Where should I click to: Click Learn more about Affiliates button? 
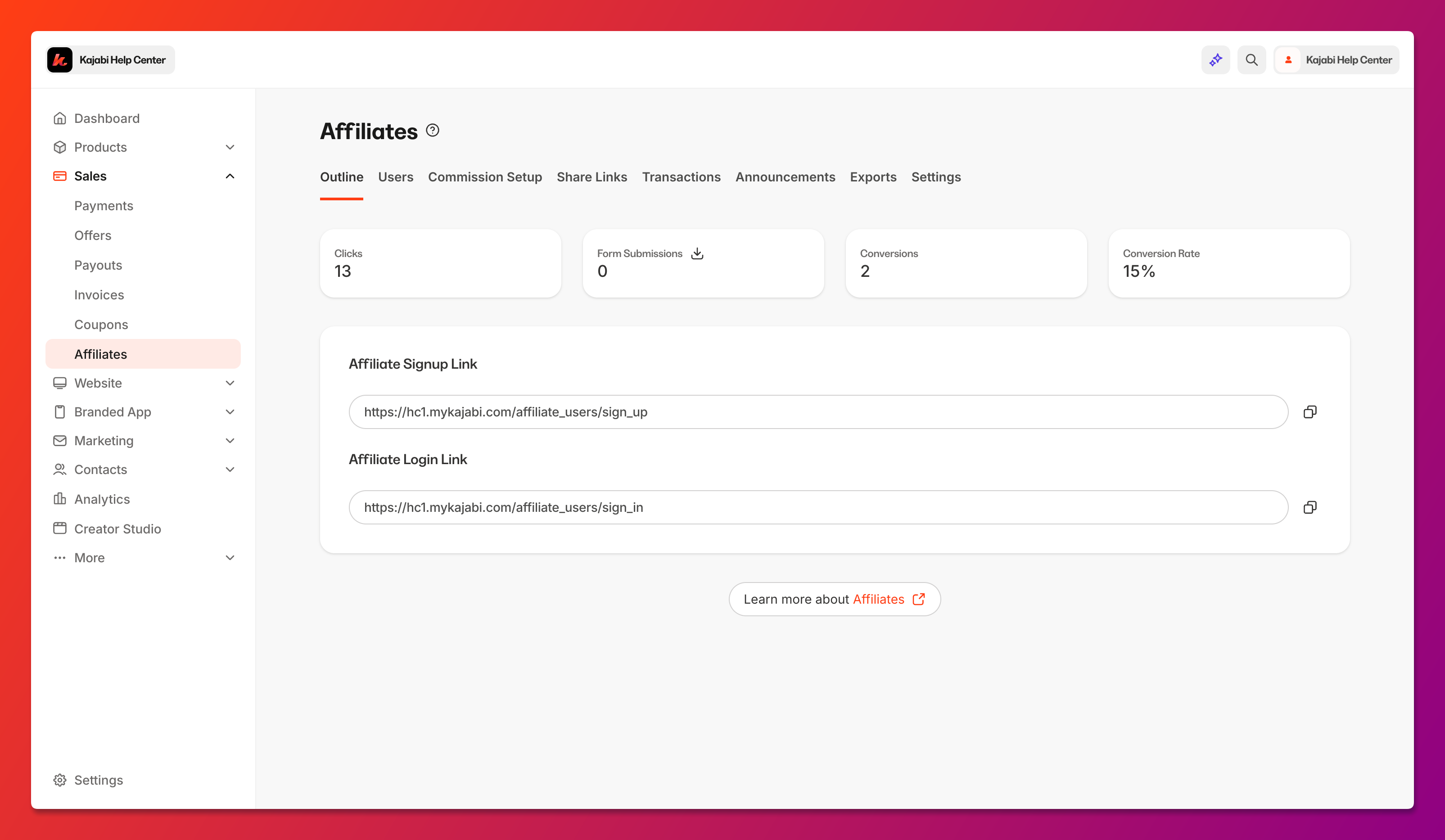coord(834,599)
